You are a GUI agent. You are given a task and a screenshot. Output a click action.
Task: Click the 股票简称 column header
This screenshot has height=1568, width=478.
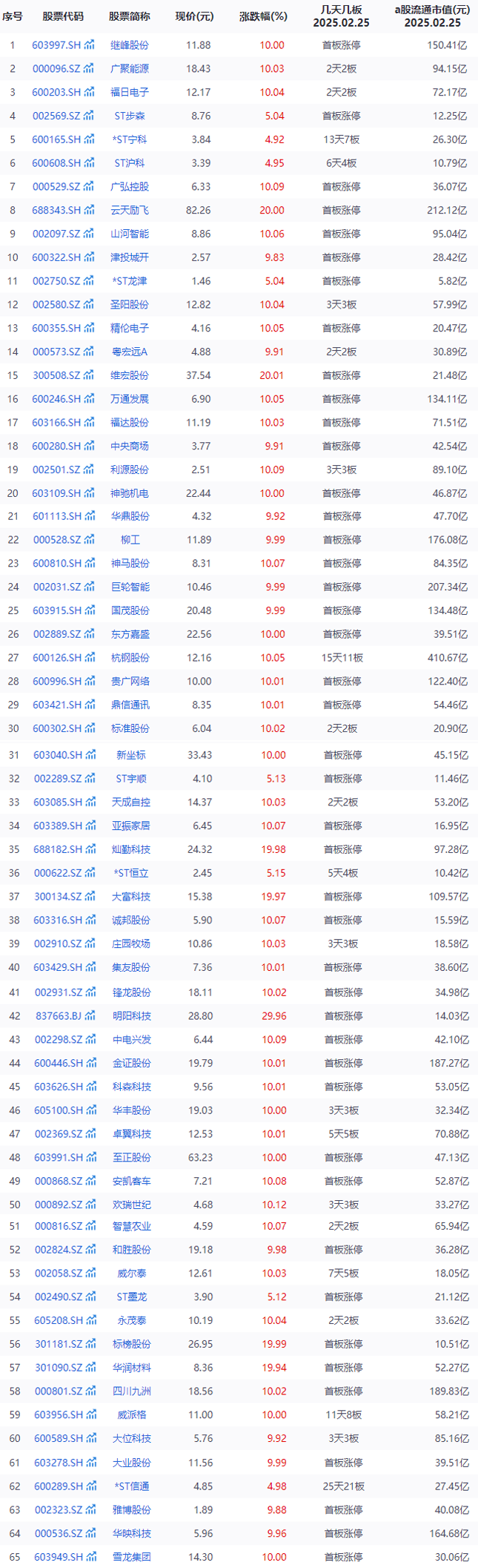(129, 16)
